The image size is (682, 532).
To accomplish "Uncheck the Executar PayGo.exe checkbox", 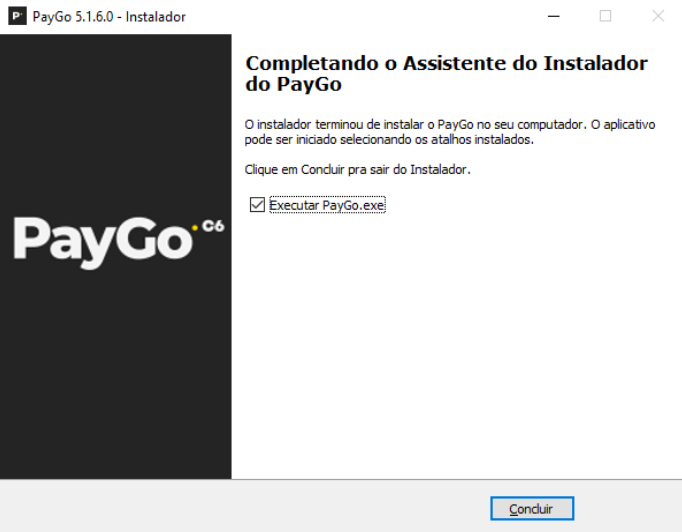I will [x=257, y=204].
